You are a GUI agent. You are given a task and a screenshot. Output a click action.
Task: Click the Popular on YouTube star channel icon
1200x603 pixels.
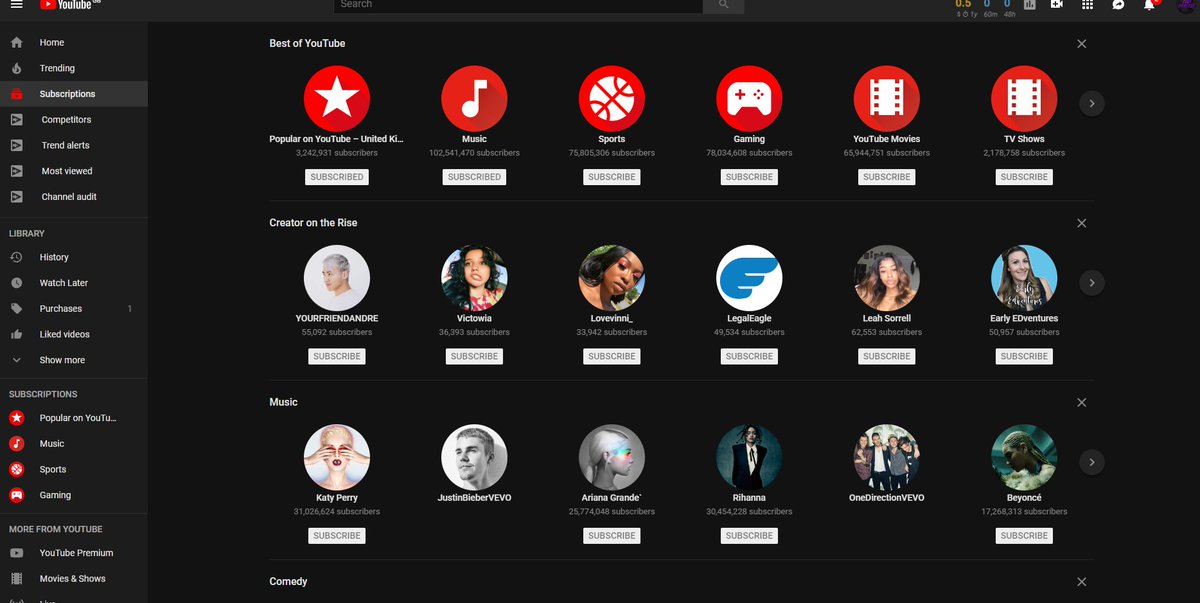point(337,98)
